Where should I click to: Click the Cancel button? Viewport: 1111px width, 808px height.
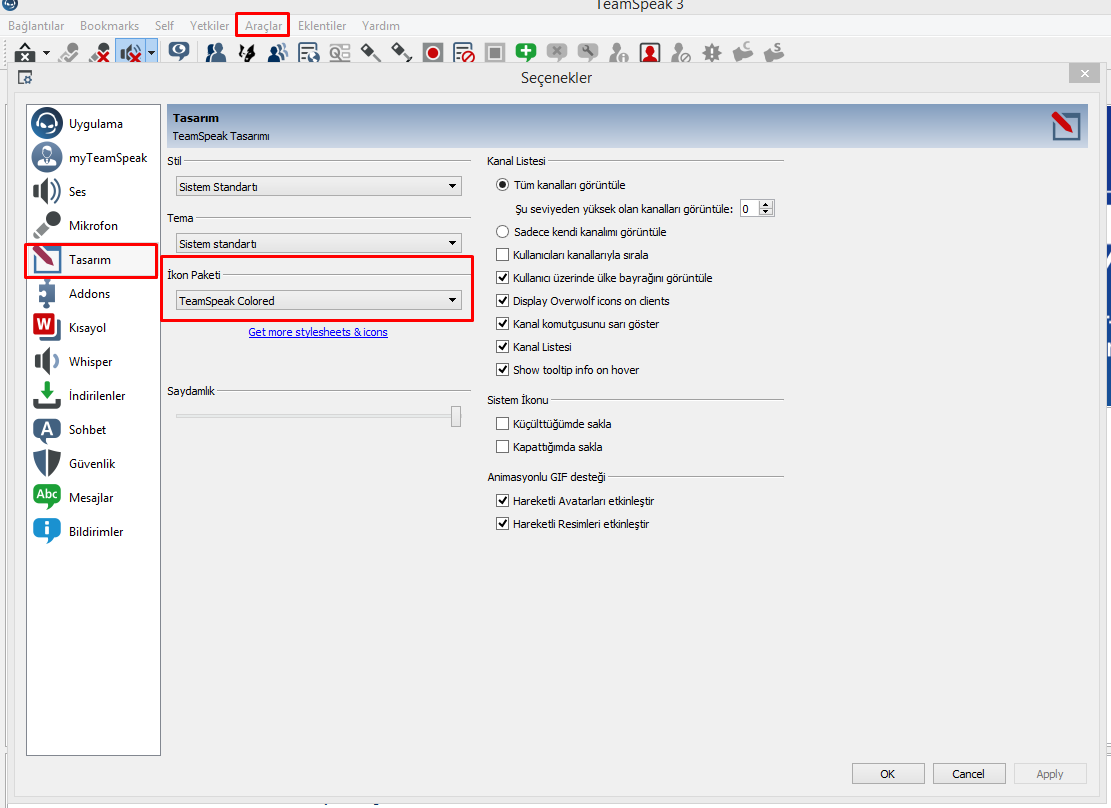[969, 773]
